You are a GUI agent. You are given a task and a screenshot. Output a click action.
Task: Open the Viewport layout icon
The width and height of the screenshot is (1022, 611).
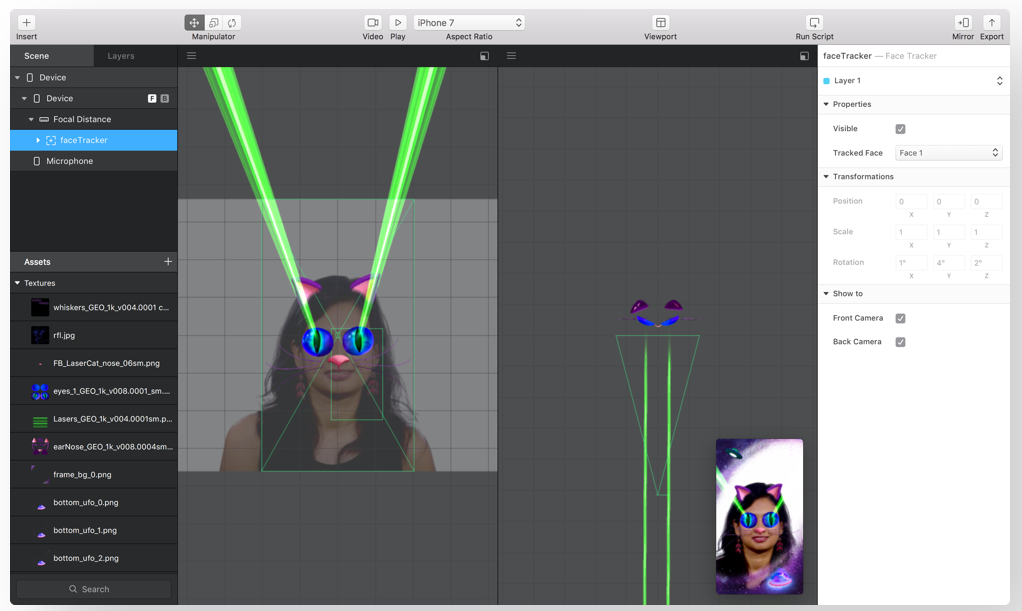pos(660,22)
